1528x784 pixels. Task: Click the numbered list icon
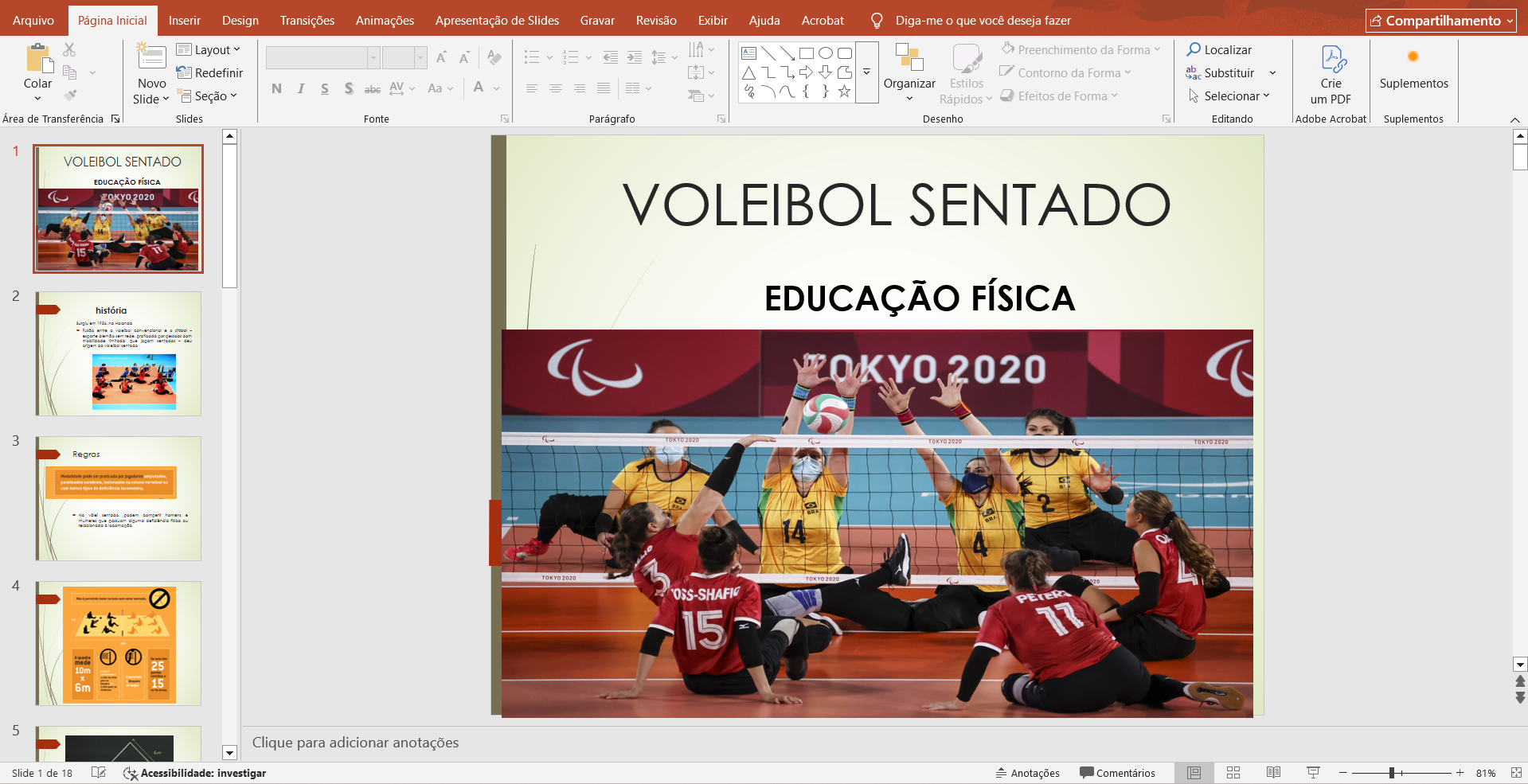coord(571,57)
